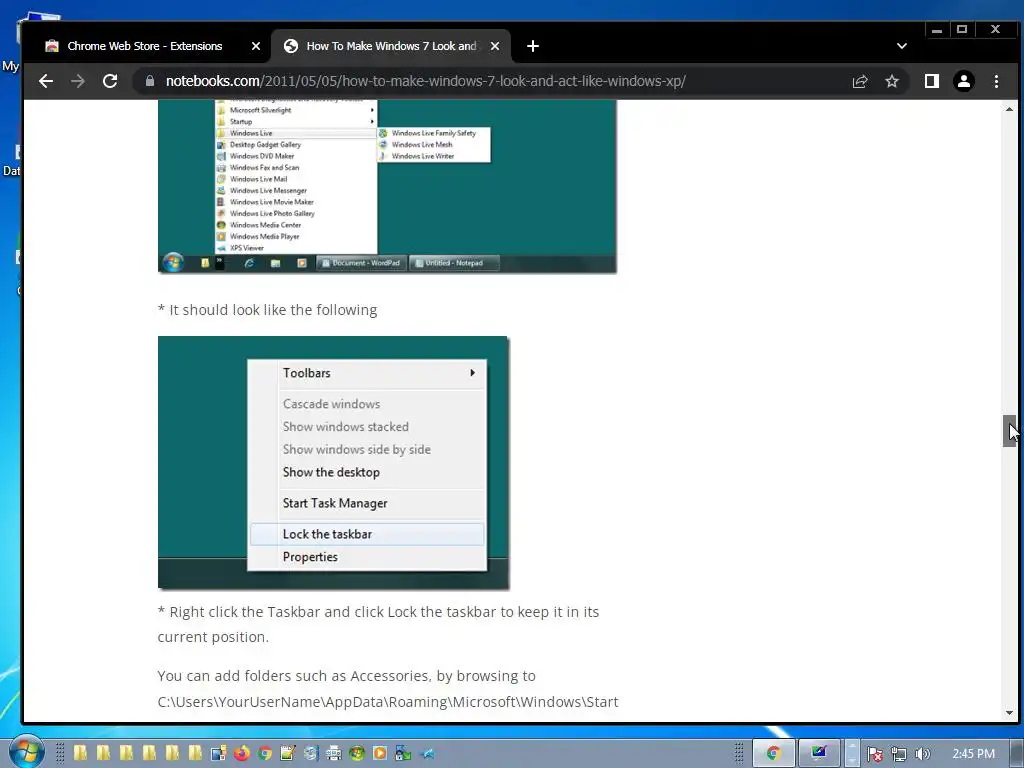Switch to Chrome Web Store - Extensions tab

147,46
